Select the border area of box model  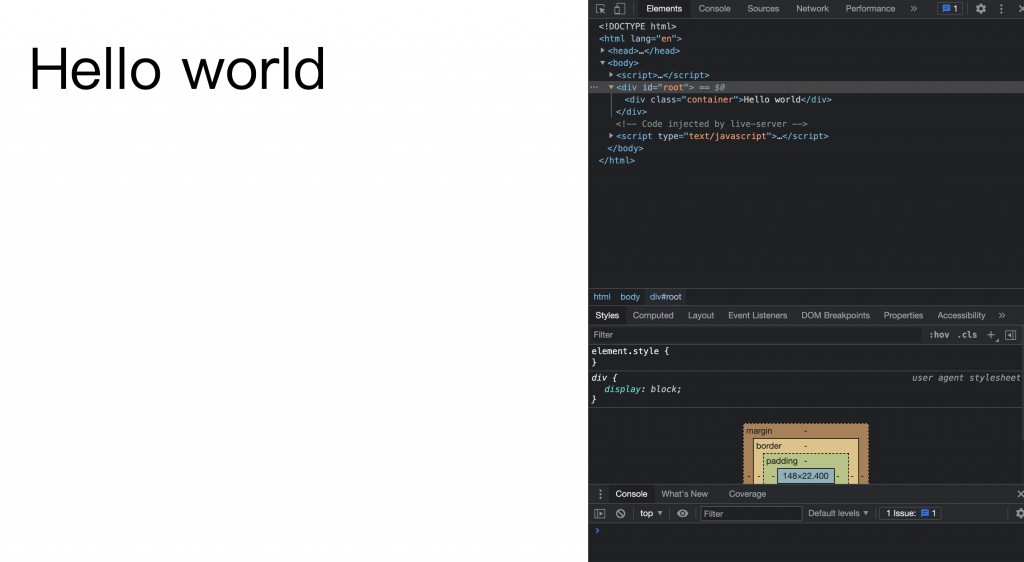coord(769,446)
